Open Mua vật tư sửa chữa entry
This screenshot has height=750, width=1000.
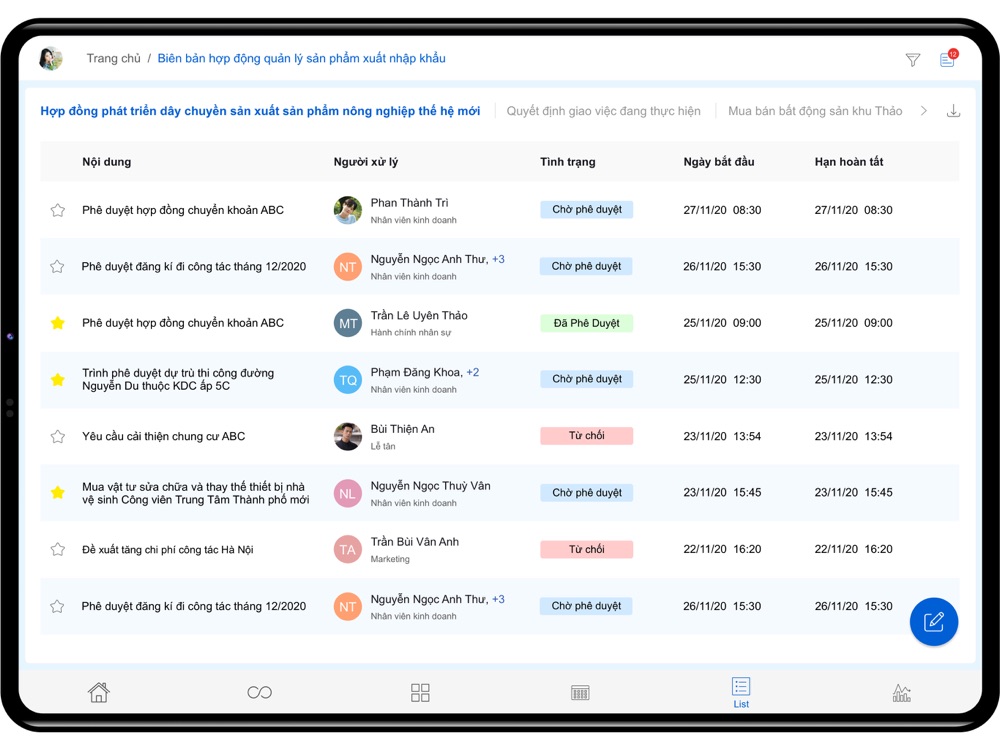(195, 493)
